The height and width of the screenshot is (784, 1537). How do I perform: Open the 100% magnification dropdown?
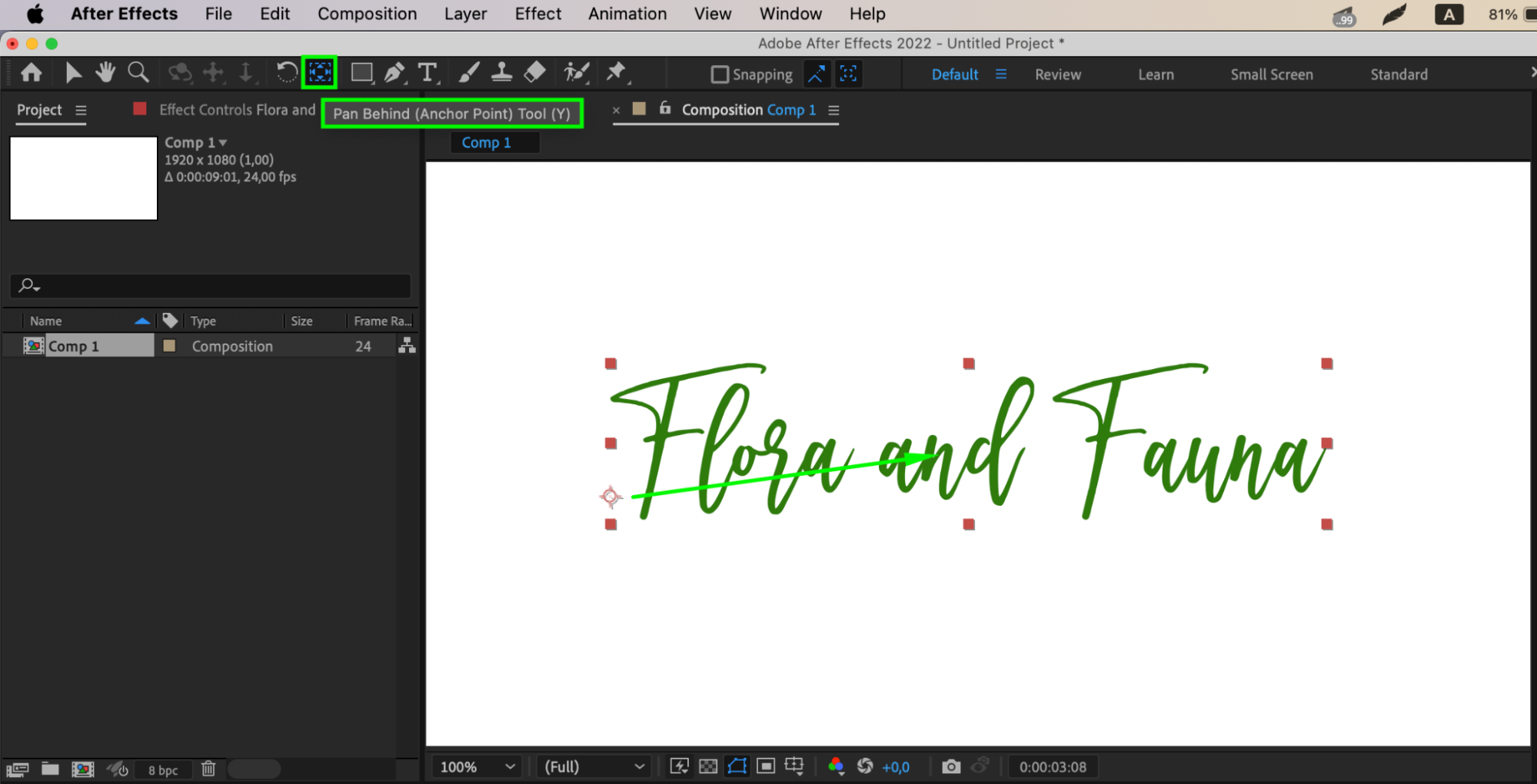pos(477,766)
